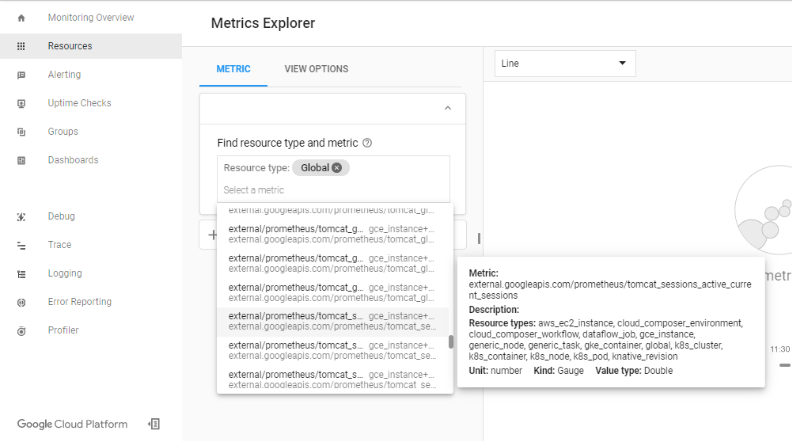This screenshot has height=441, width=792.
Task: Open Error Reporting link
Action: pyautogui.click(x=80, y=302)
